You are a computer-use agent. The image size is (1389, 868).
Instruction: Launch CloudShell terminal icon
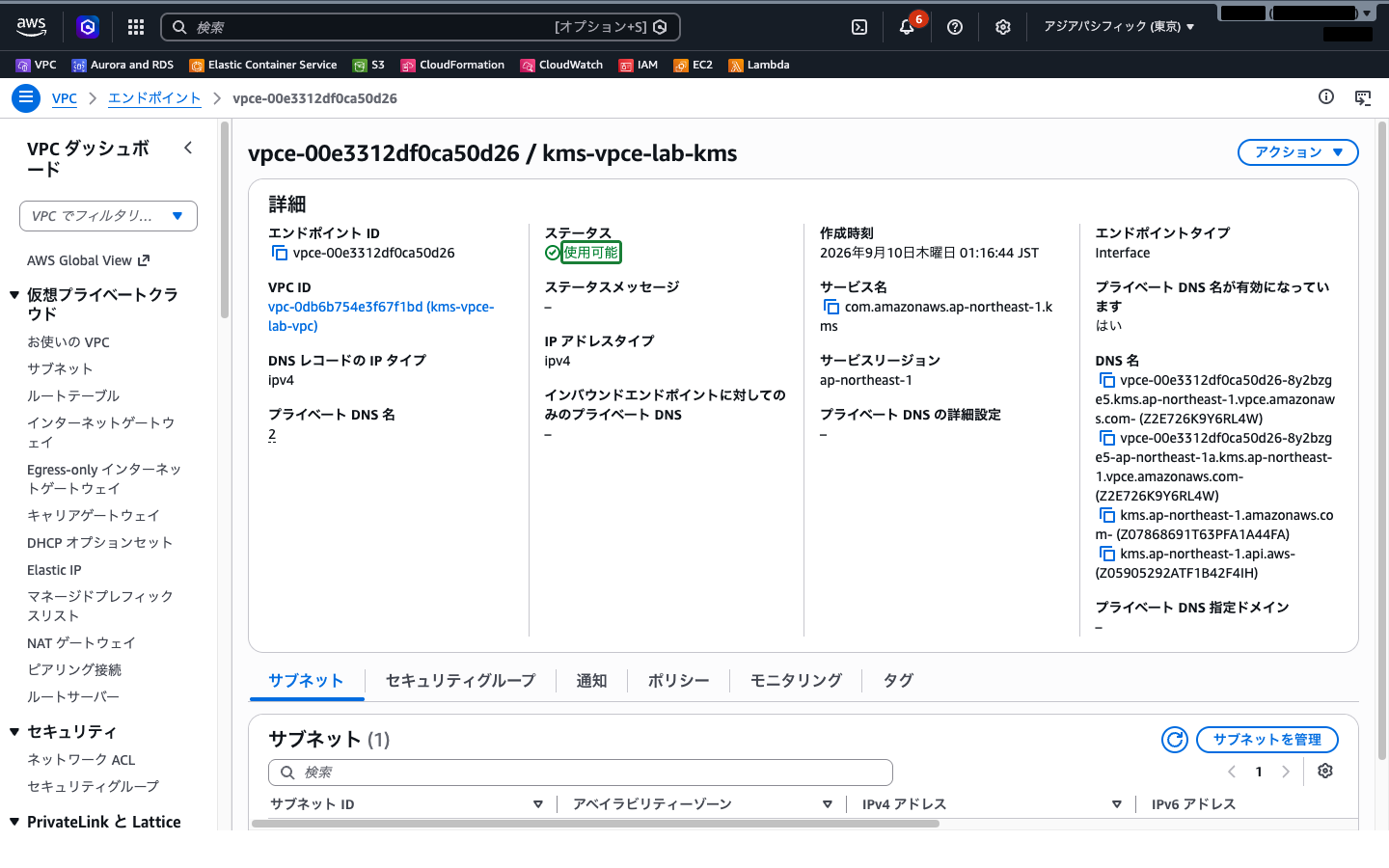click(x=859, y=27)
